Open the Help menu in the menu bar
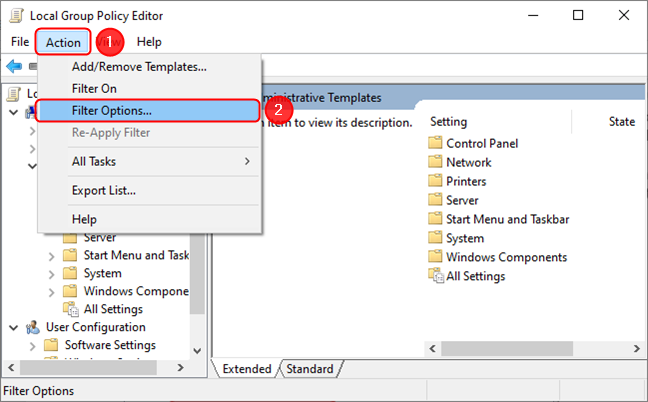Image resolution: width=648 pixels, height=402 pixels. pyautogui.click(x=149, y=42)
